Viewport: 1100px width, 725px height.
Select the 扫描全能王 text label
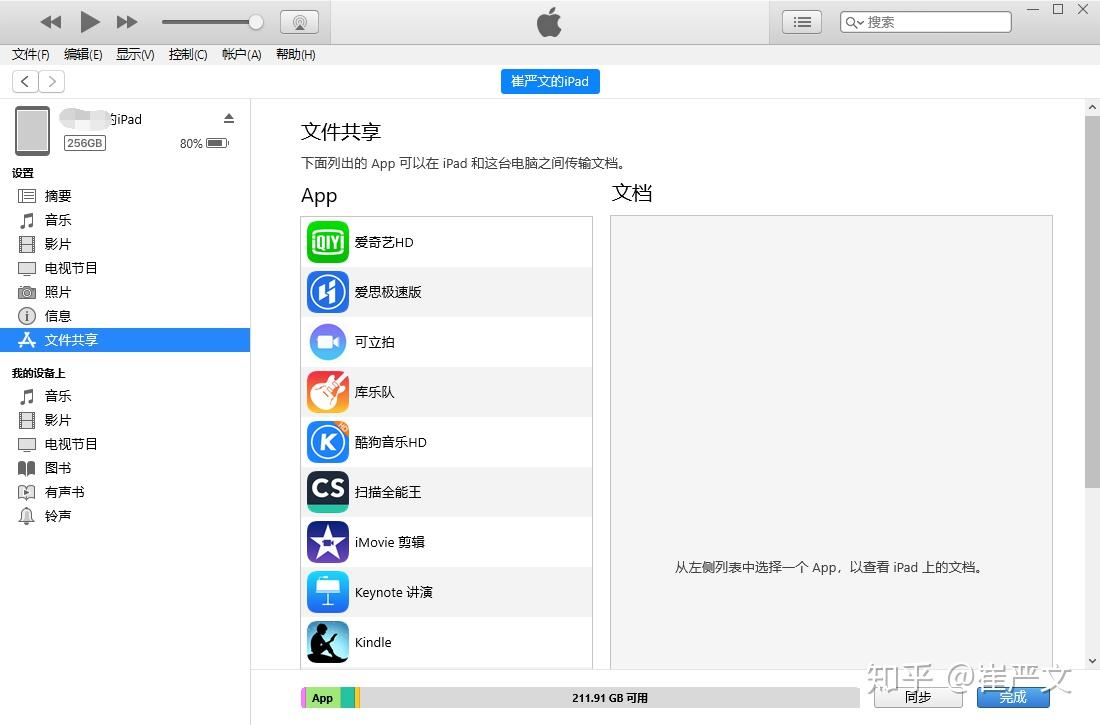(388, 492)
